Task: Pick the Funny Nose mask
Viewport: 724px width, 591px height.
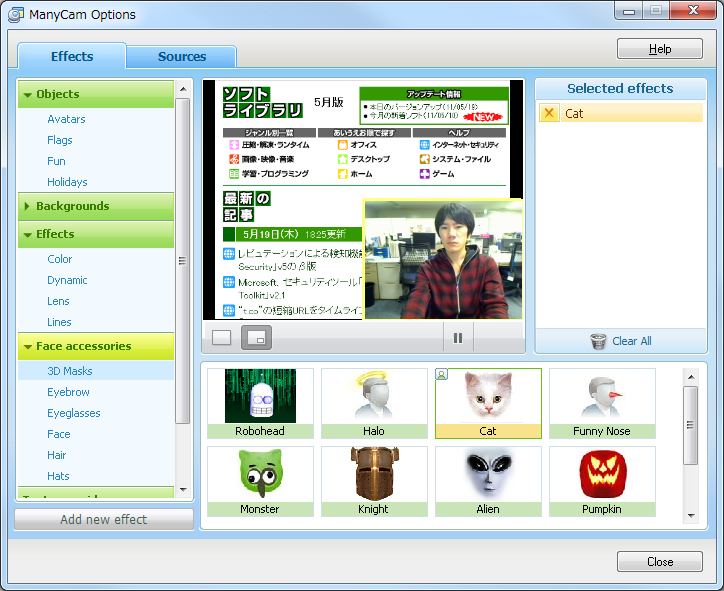Action: click(602, 403)
